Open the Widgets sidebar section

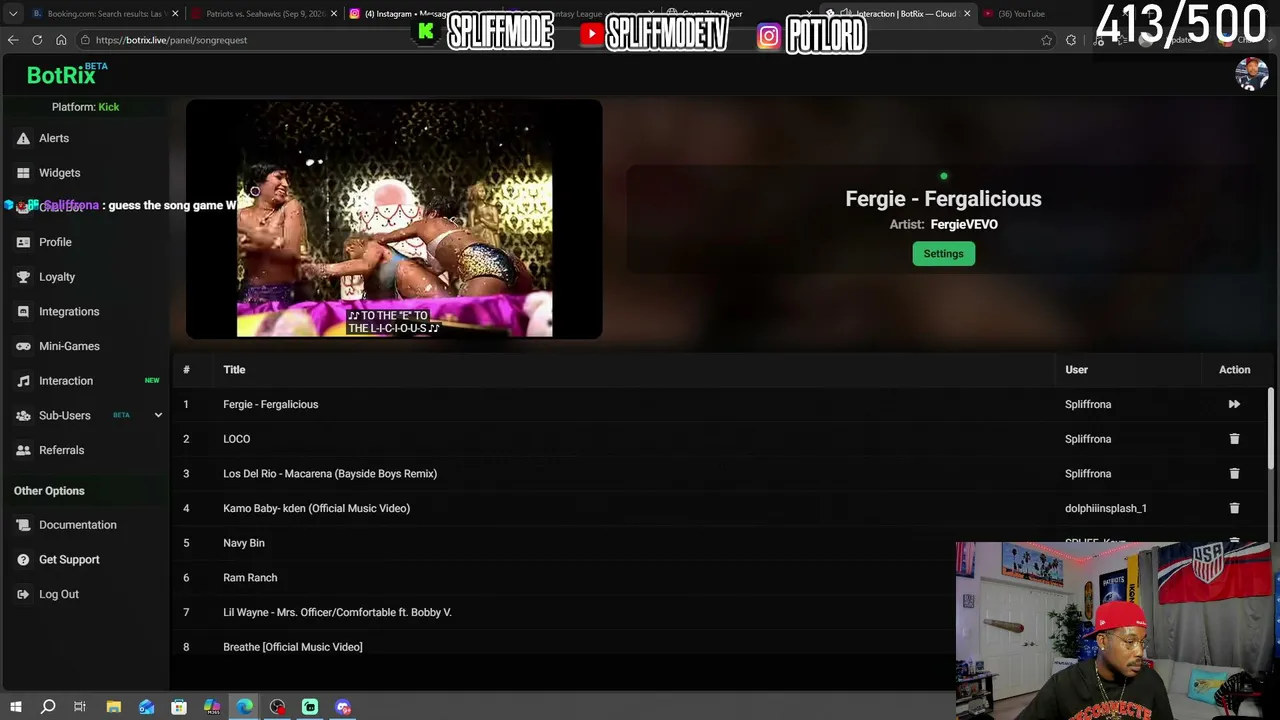click(59, 173)
